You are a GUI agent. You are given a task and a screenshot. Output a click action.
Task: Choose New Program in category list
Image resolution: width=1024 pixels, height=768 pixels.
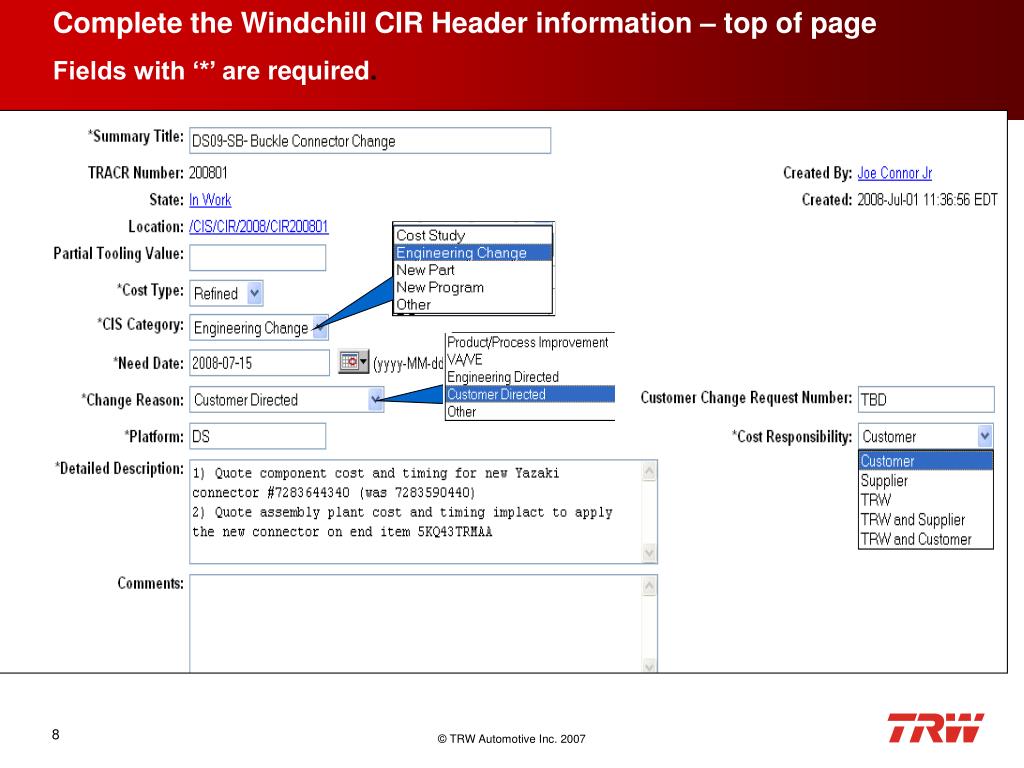[473, 287]
